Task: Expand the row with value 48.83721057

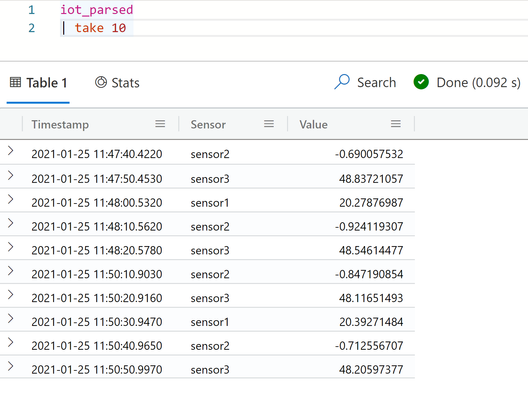Action: 10,175
